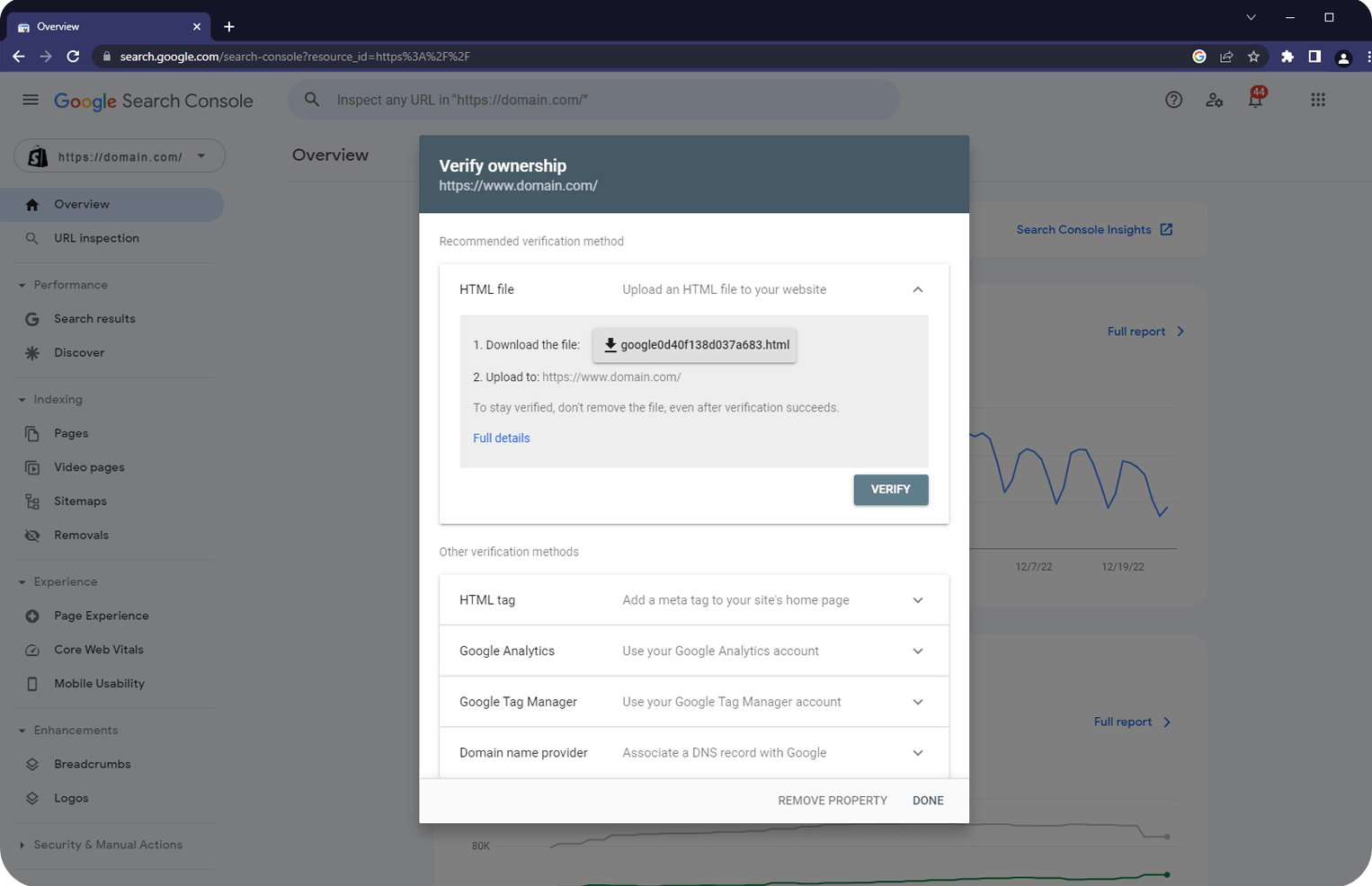Click the Mobile Usability phone icon

tap(32, 684)
